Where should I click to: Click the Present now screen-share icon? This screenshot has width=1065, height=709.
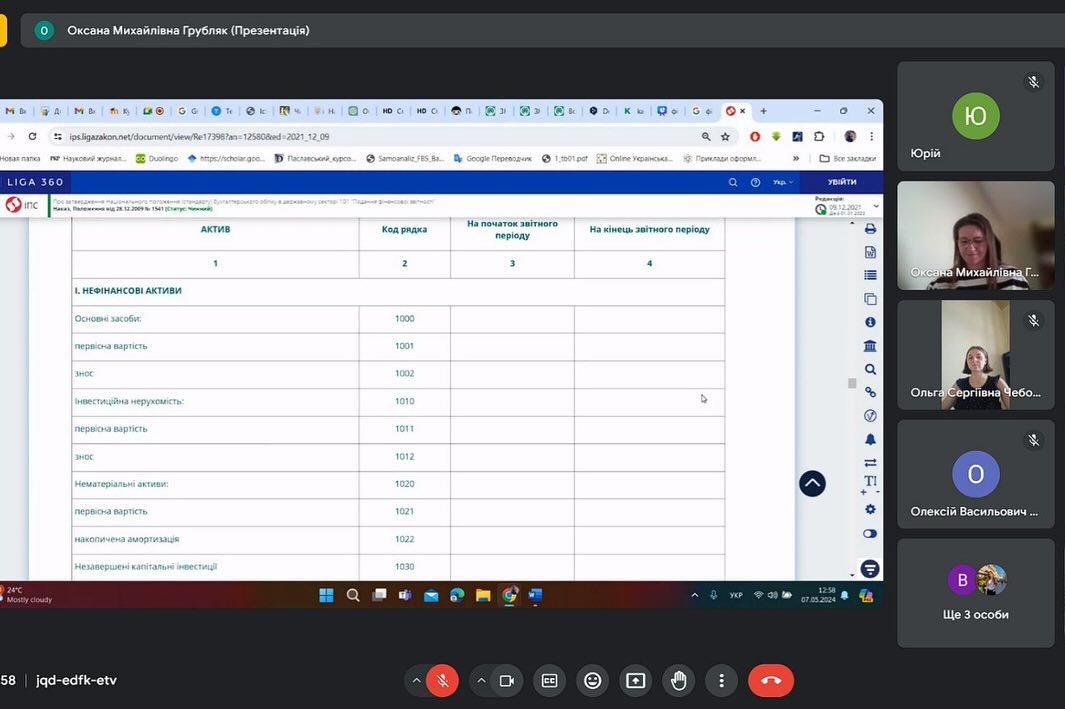point(636,681)
